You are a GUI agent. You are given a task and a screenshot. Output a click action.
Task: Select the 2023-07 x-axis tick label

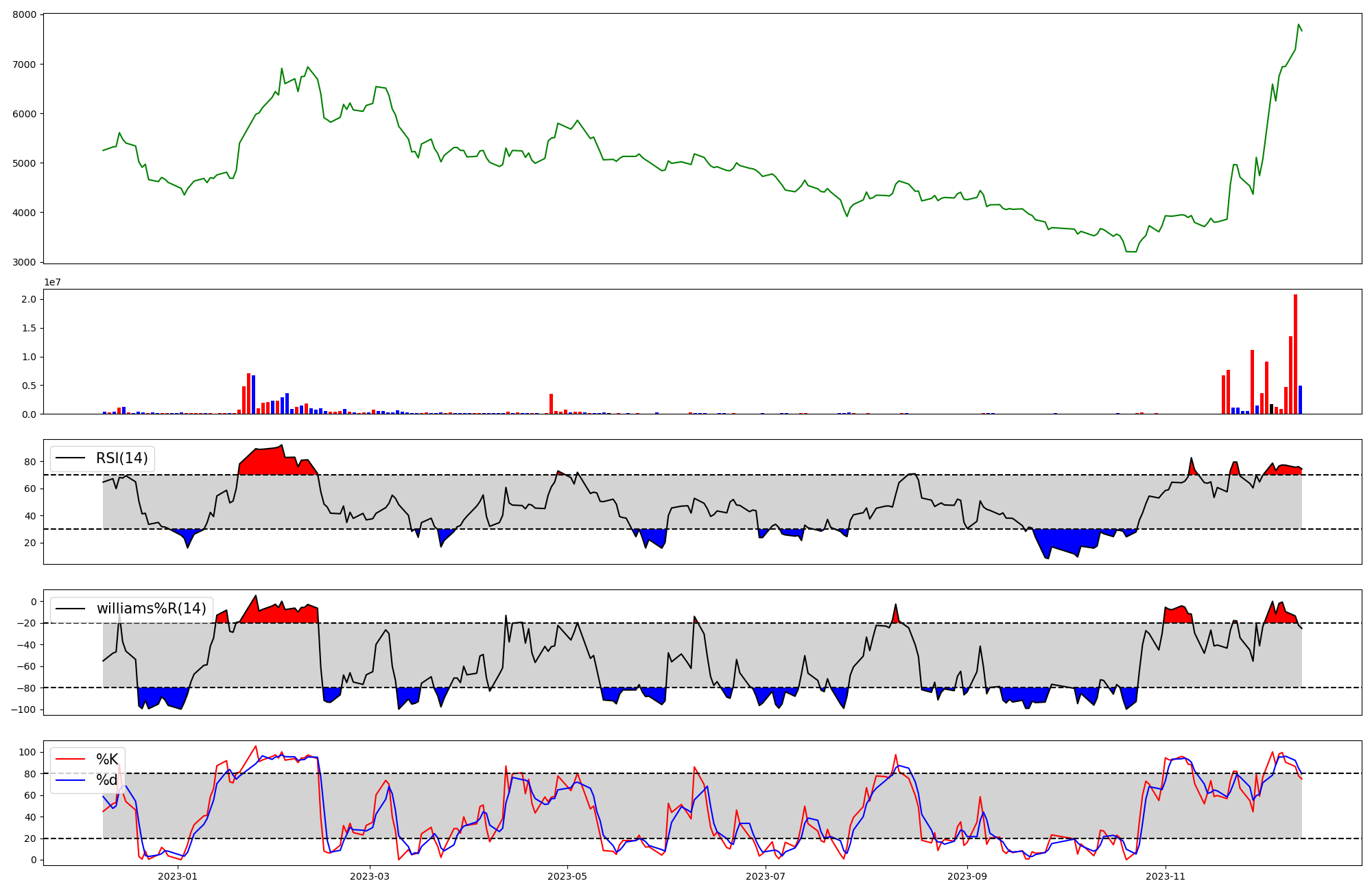765,876
